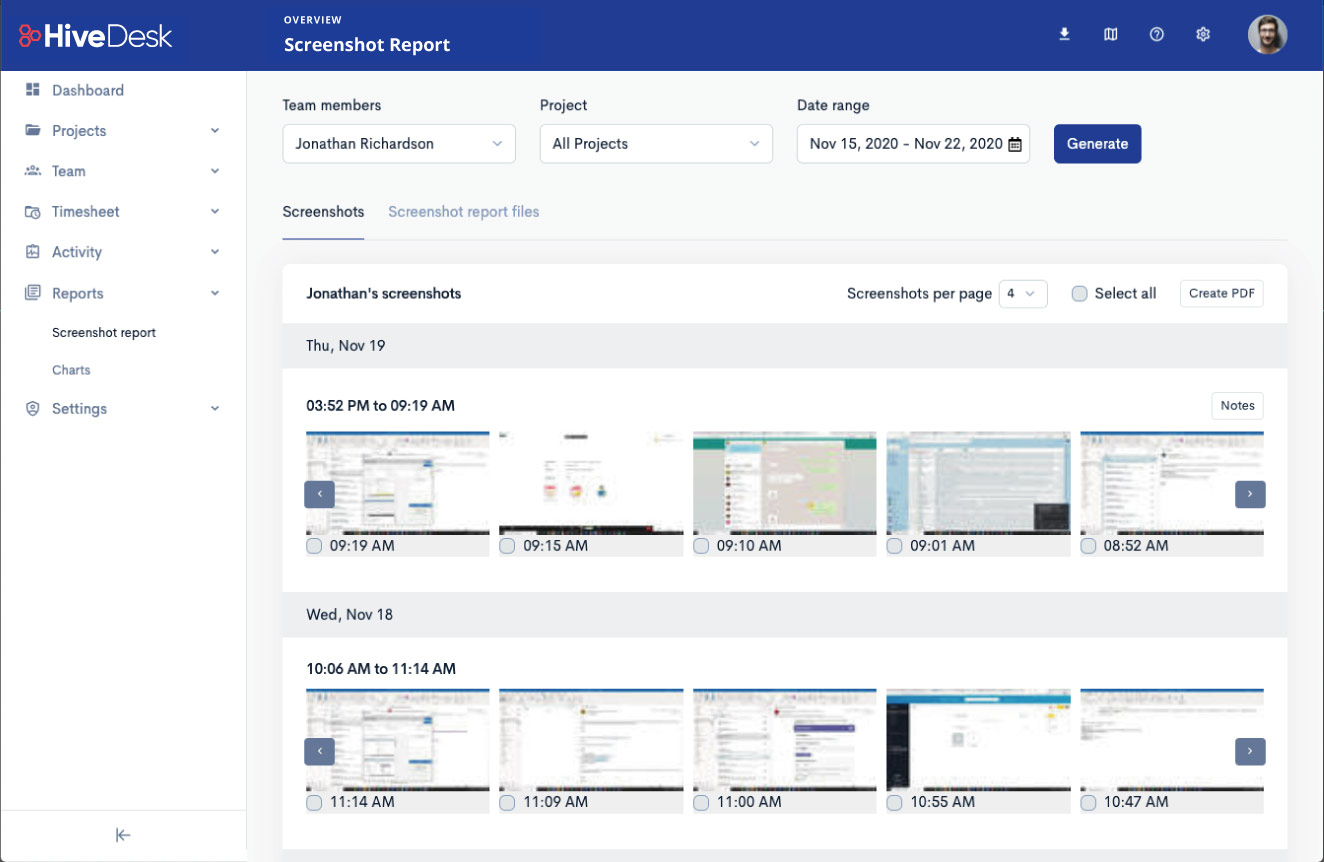1324x862 pixels.
Task: Open the All Projects dropdown
Action: pos(655,143)
